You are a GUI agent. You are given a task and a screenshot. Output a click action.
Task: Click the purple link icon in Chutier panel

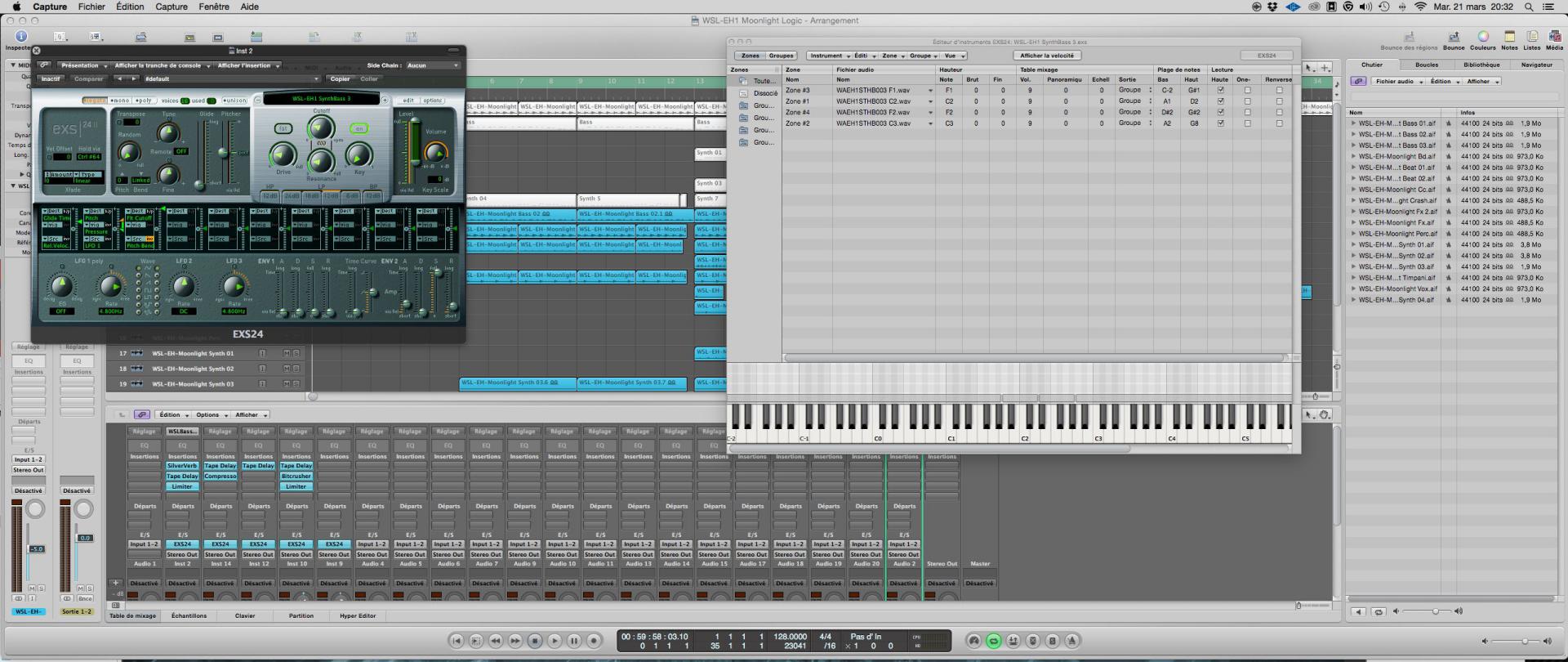pos(1358,82)
